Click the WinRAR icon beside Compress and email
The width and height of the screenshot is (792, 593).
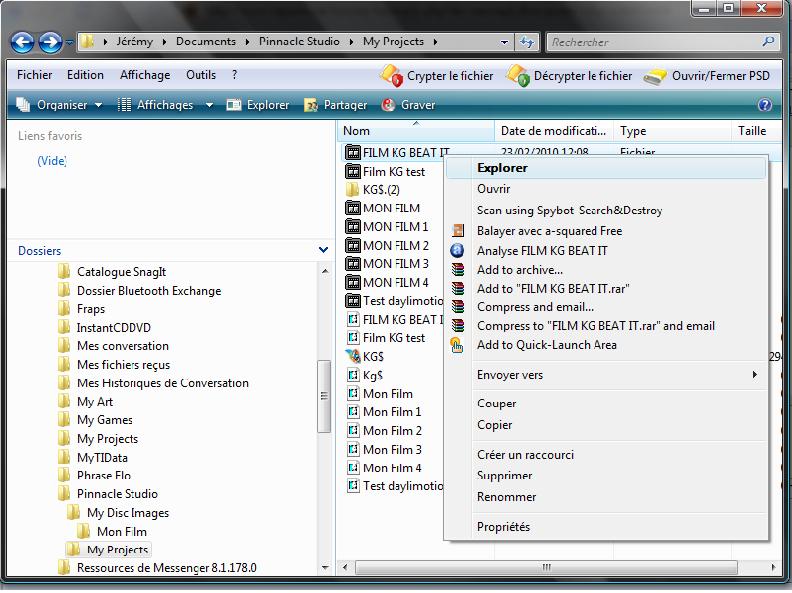pos(458,307)
